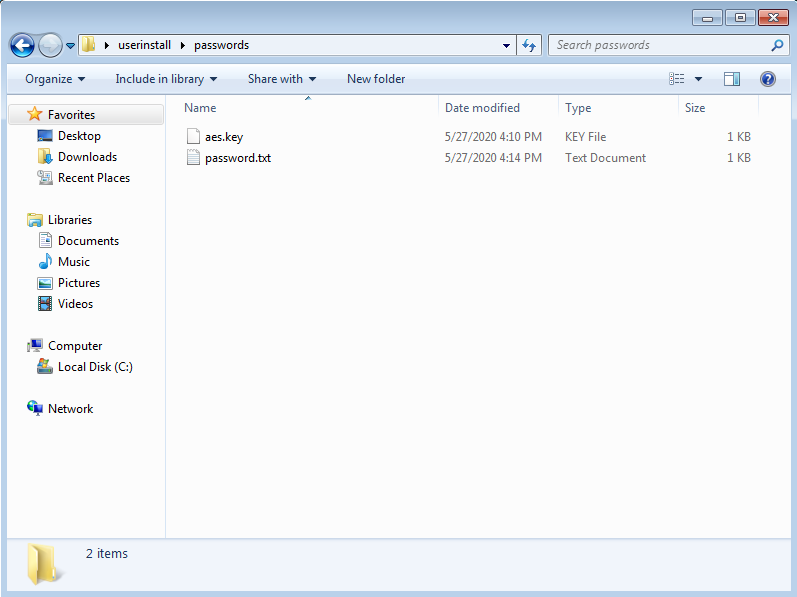Select Network in the navigation pane
The height and width of the screenshot is (597, 797).
[70, 409]
